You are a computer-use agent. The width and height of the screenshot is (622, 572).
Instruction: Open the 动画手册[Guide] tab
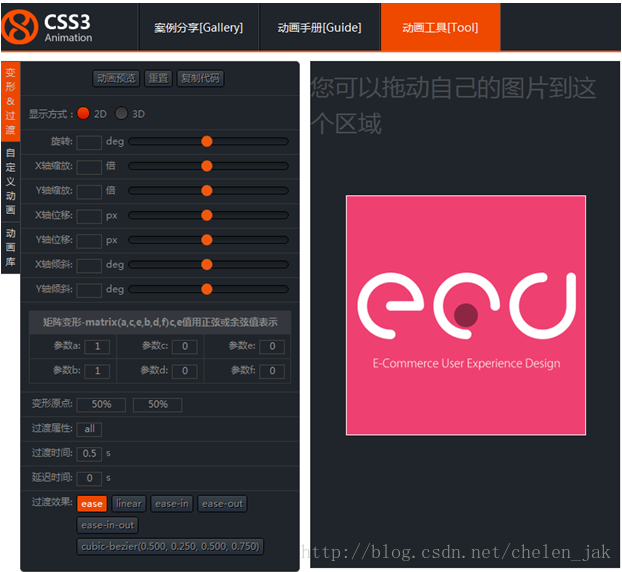pyautogui.click(x=320, y=27)
